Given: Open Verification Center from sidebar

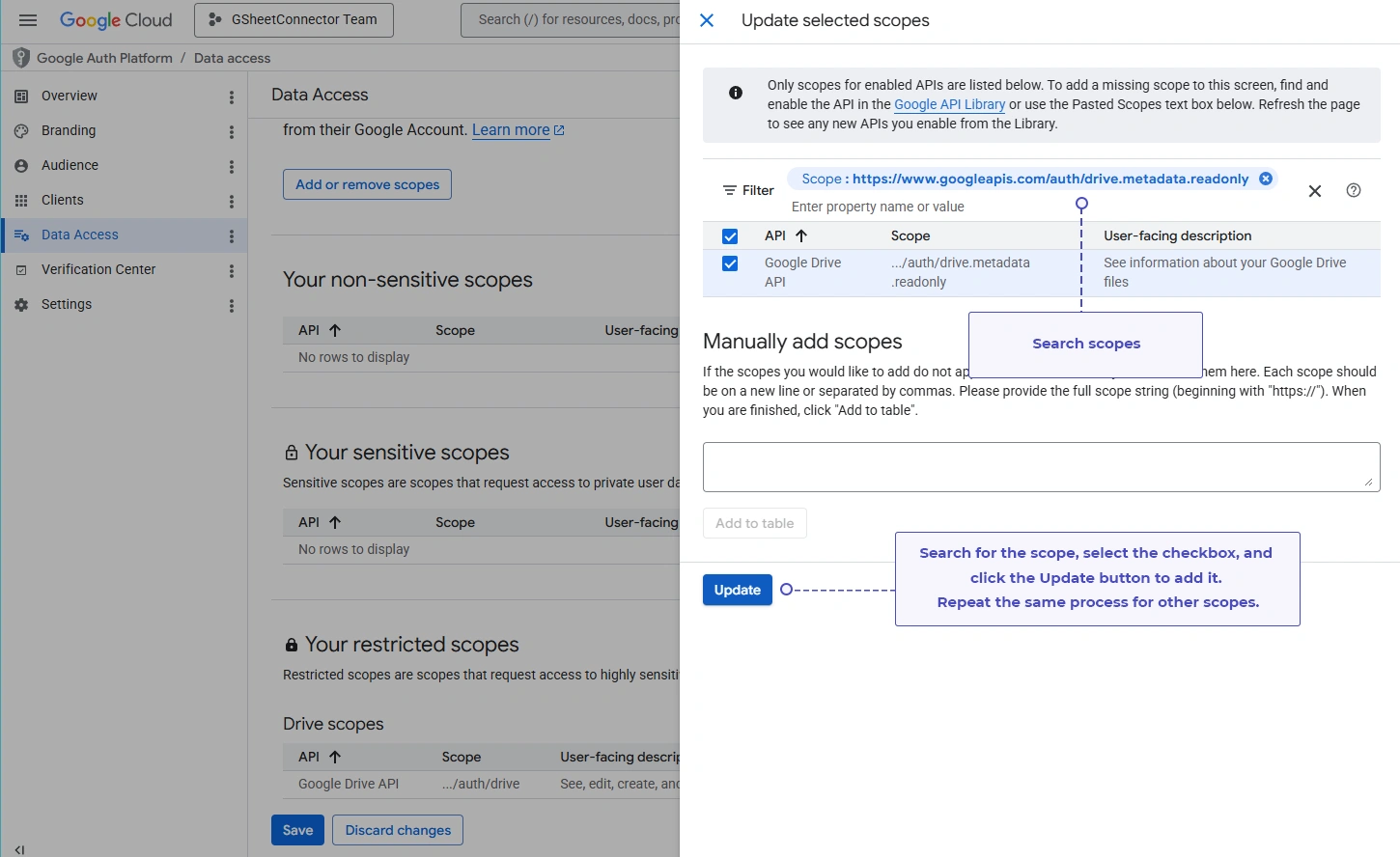Looking at the screenshot, I should (98, 269).
